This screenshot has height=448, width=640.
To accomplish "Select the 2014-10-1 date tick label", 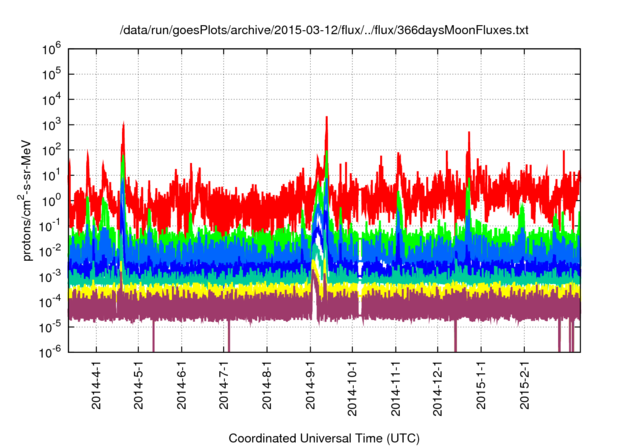I will point(352,386).
